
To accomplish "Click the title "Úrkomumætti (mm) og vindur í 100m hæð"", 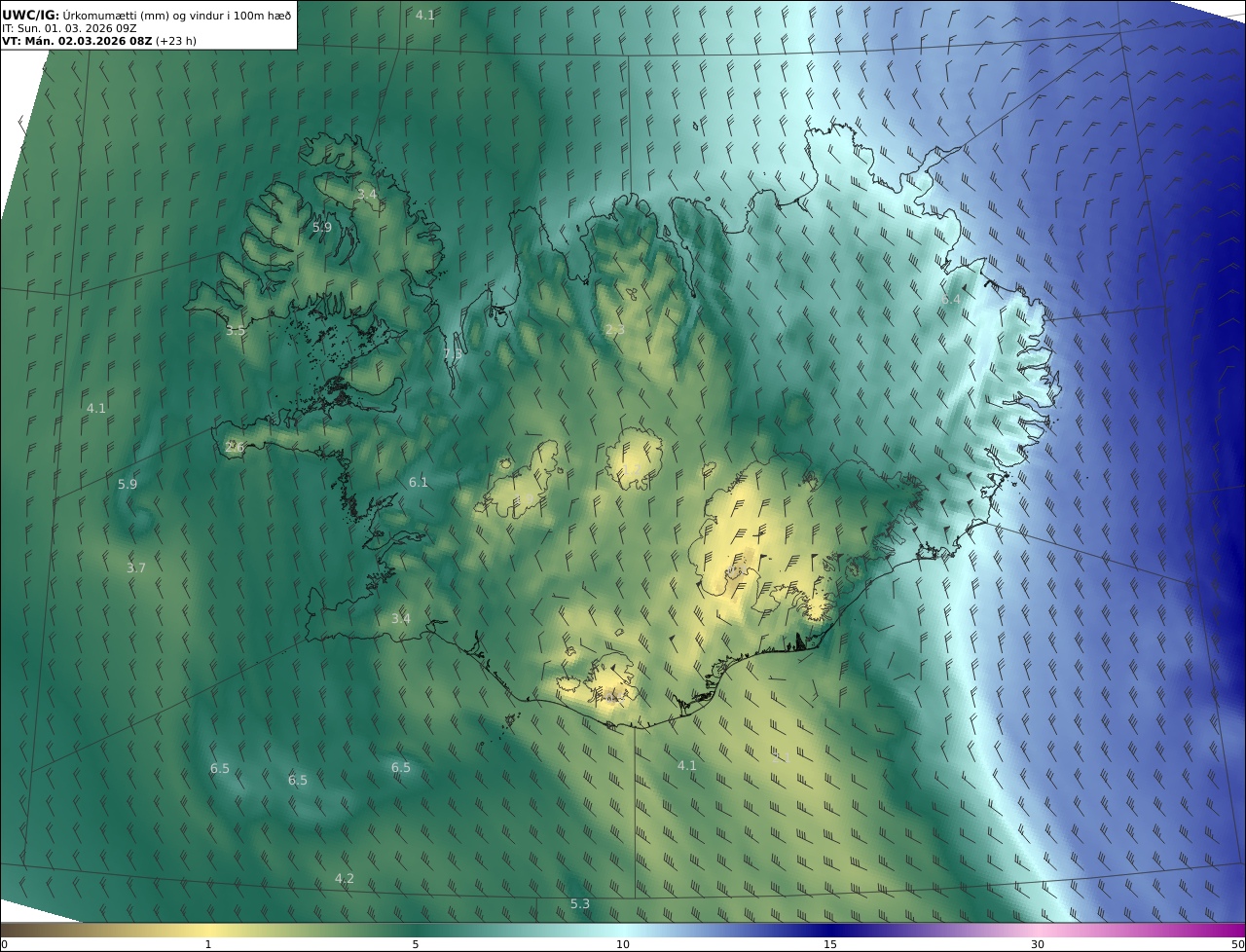I will [x=176, y=15].
